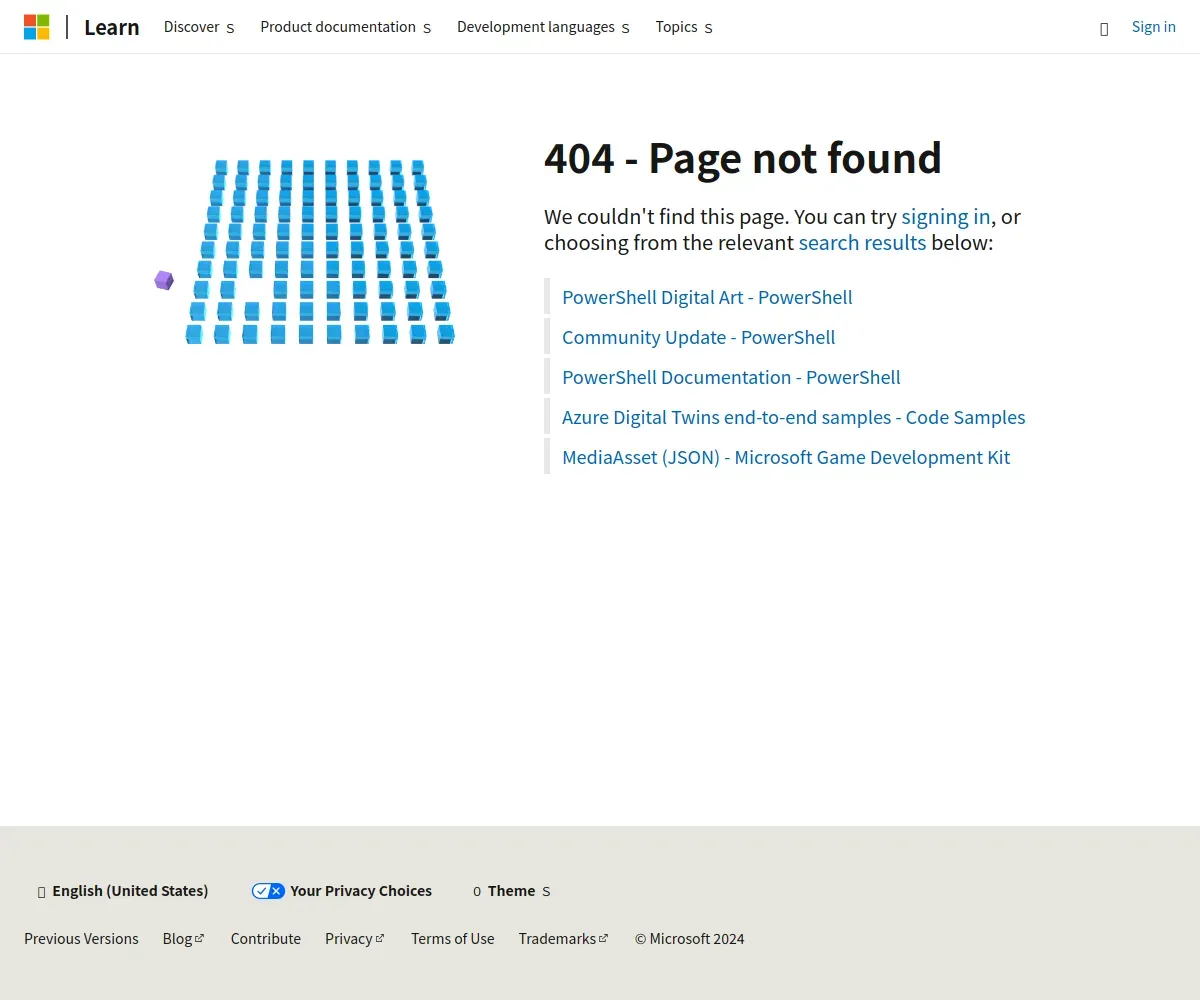Open the Trademarks footer link
This screenshot has width=1200, height=1000.
pos(564,939)
